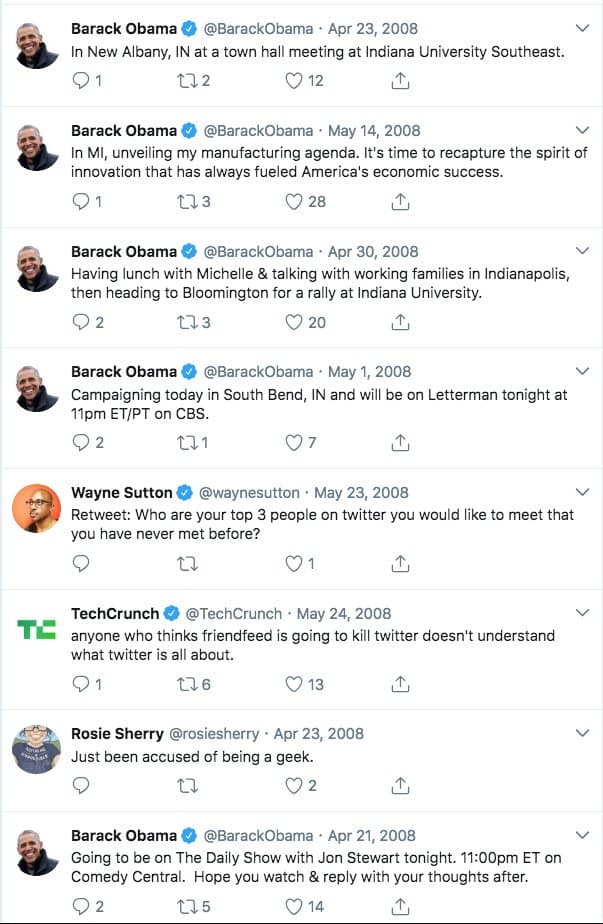This screenshot has width=603, height=924.
Task: Click the TechCrunch logo avatar
Action: [x=38, y=628]
